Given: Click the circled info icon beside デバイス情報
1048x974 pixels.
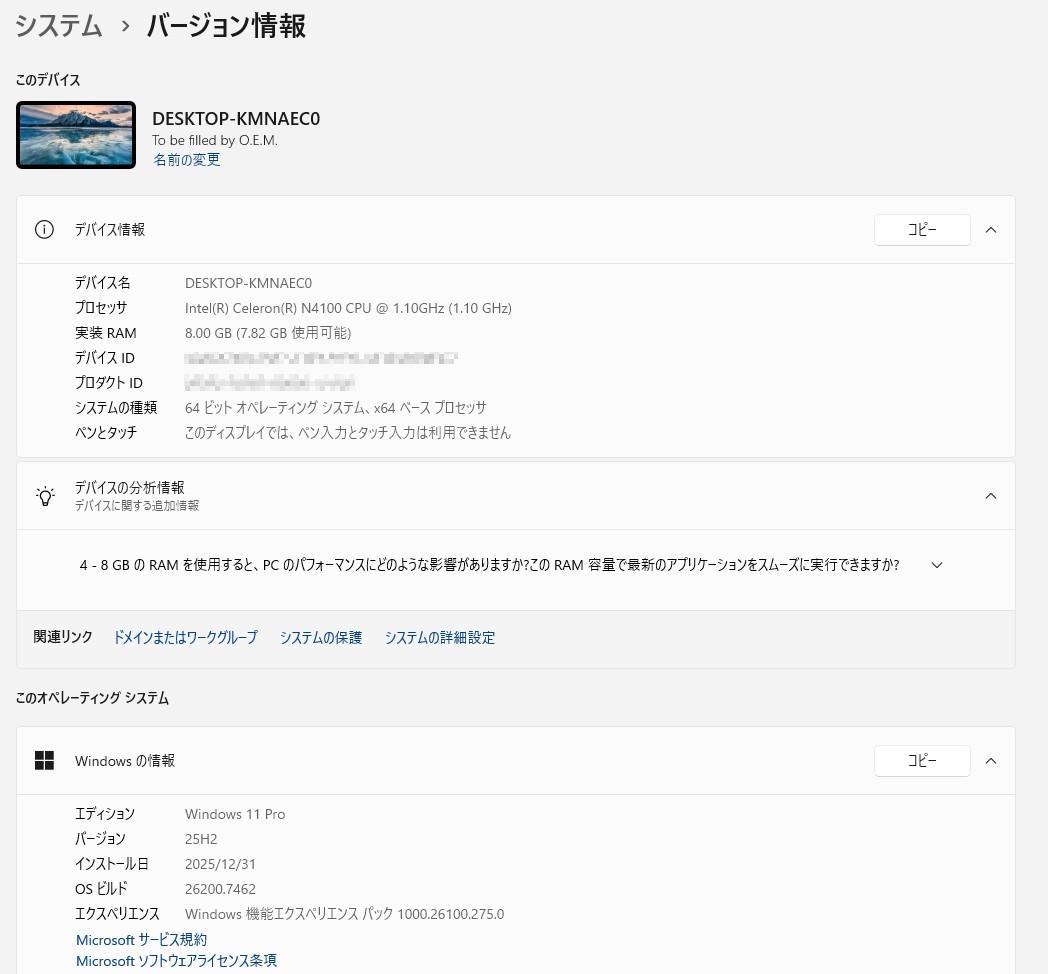Looking at the screenshot, I should (x=44, y=229).
